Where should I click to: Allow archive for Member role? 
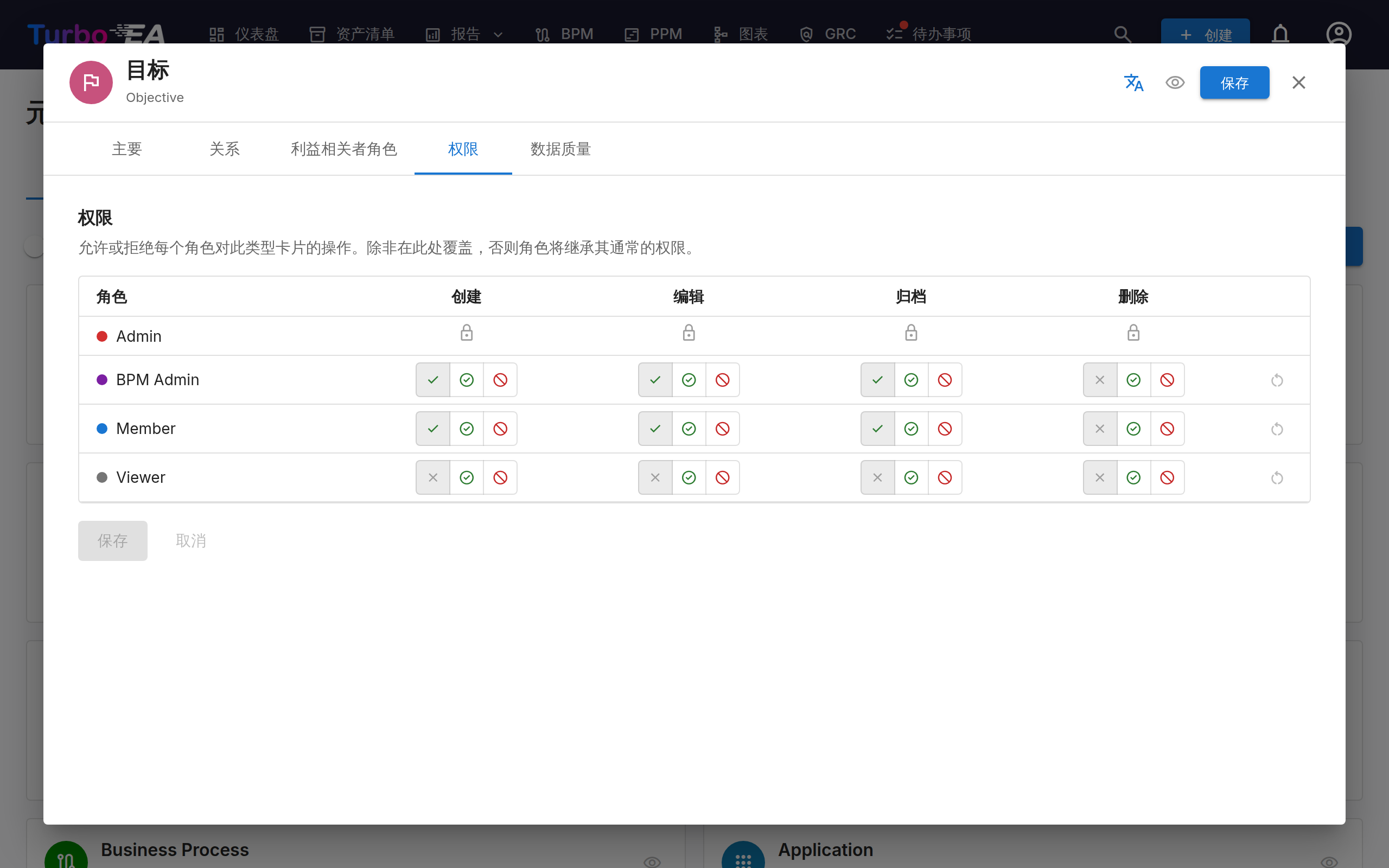(x=911, y=429)
